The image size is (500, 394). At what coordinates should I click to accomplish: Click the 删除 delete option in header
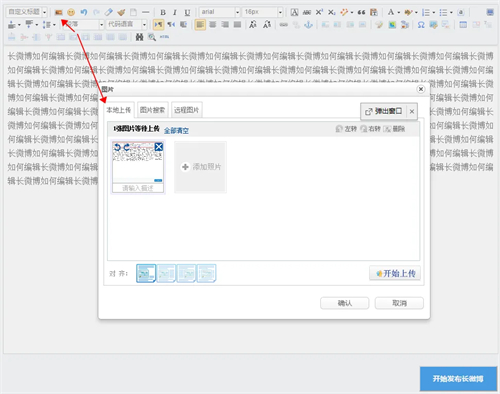[394, 129]
